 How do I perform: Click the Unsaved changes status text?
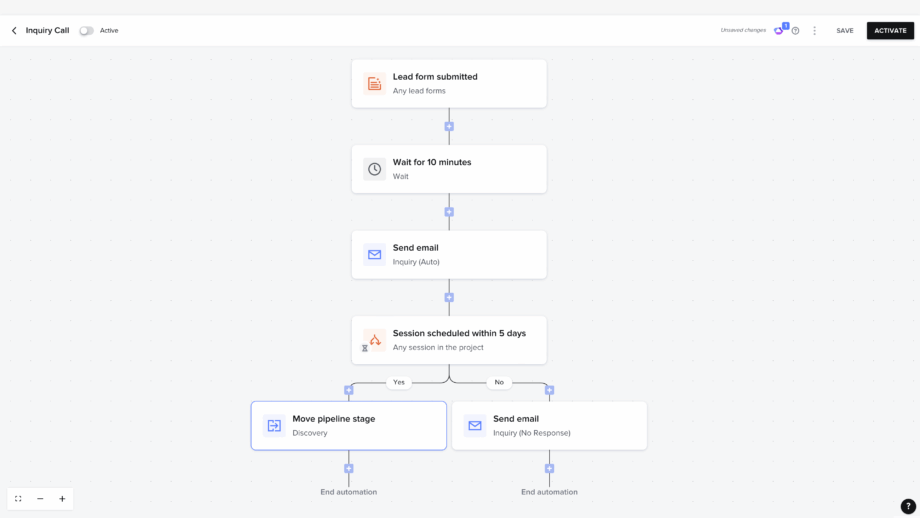point(743,30)
